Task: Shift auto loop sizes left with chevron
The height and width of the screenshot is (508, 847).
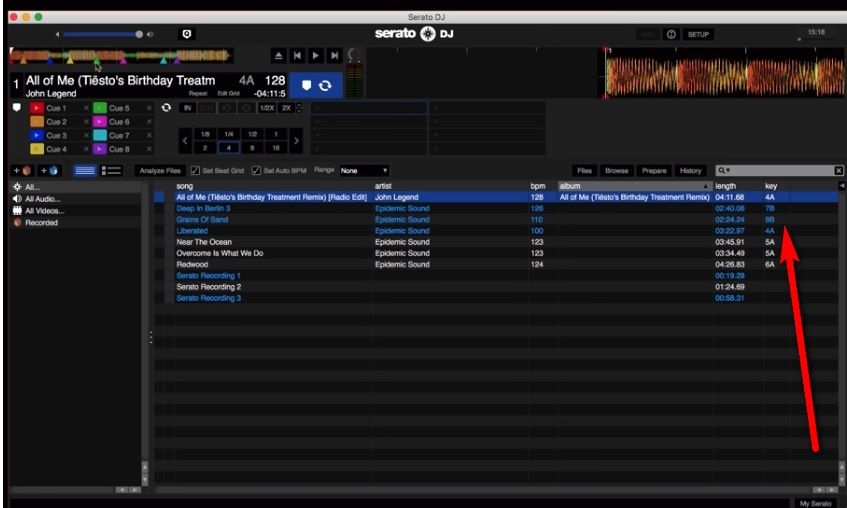Action: point(185,141)
